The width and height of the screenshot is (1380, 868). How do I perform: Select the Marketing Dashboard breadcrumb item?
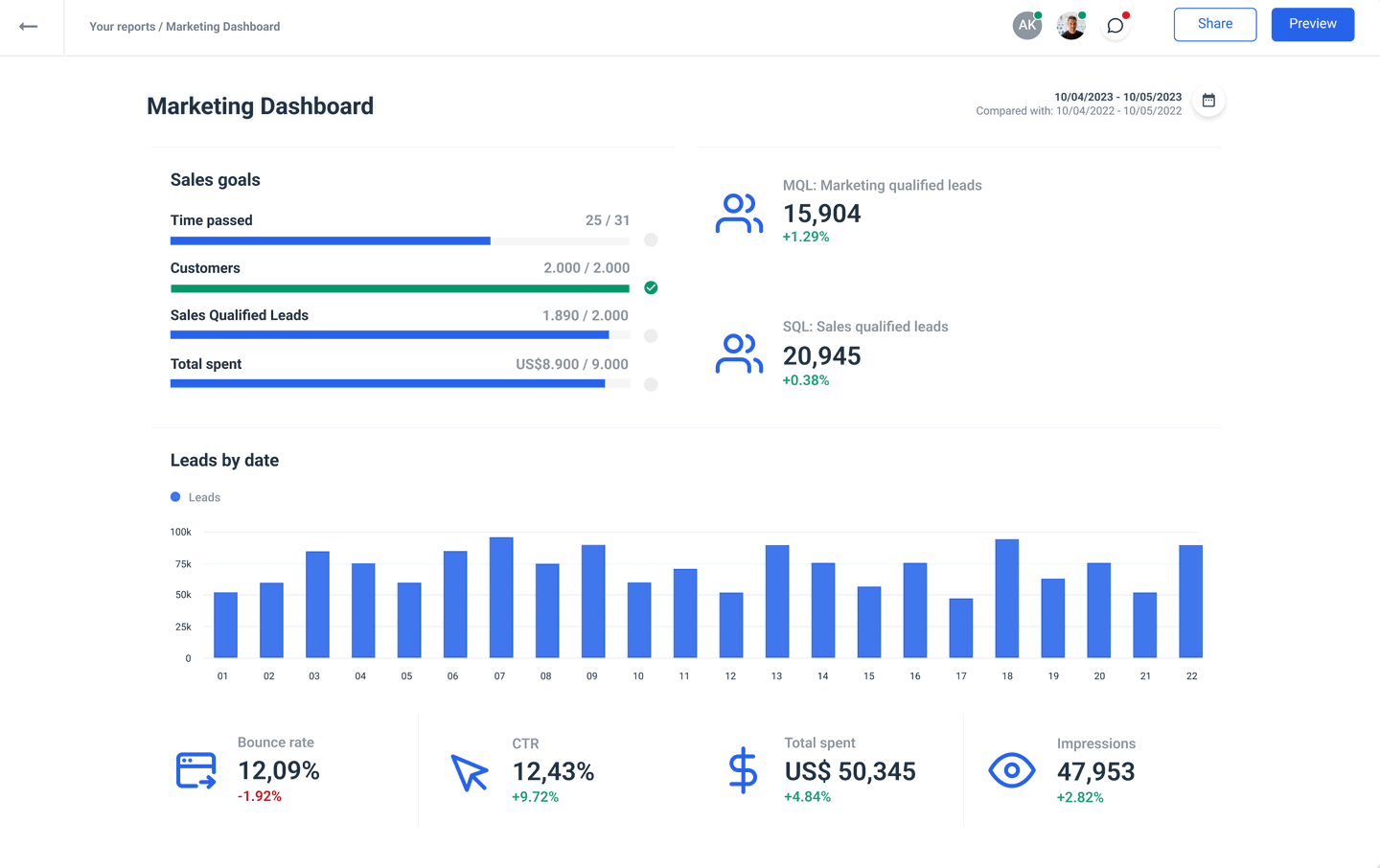pos(222,26)
